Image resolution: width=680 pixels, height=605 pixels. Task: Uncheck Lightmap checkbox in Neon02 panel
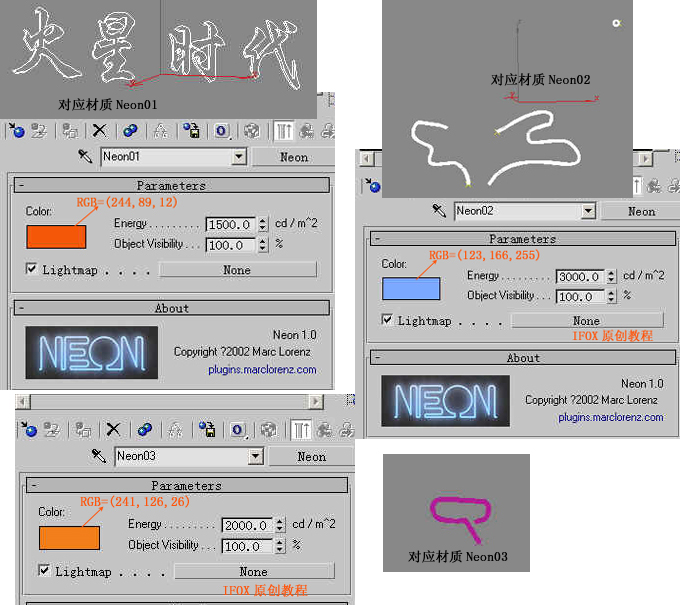point(387,320)
